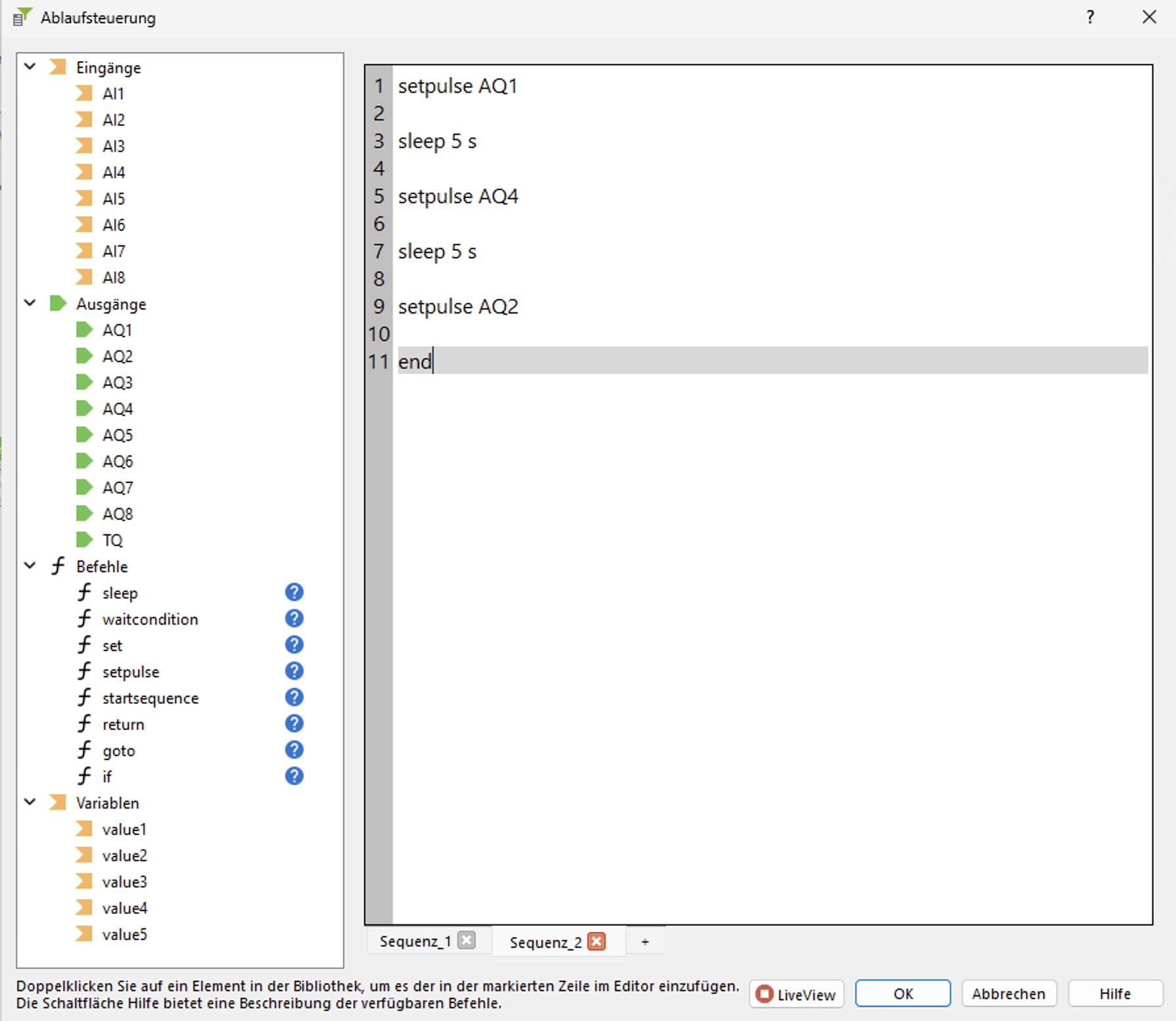The image size is (1176, 1021).
Task: Collapse the Eingänge tree section
Action: [30, 67]
